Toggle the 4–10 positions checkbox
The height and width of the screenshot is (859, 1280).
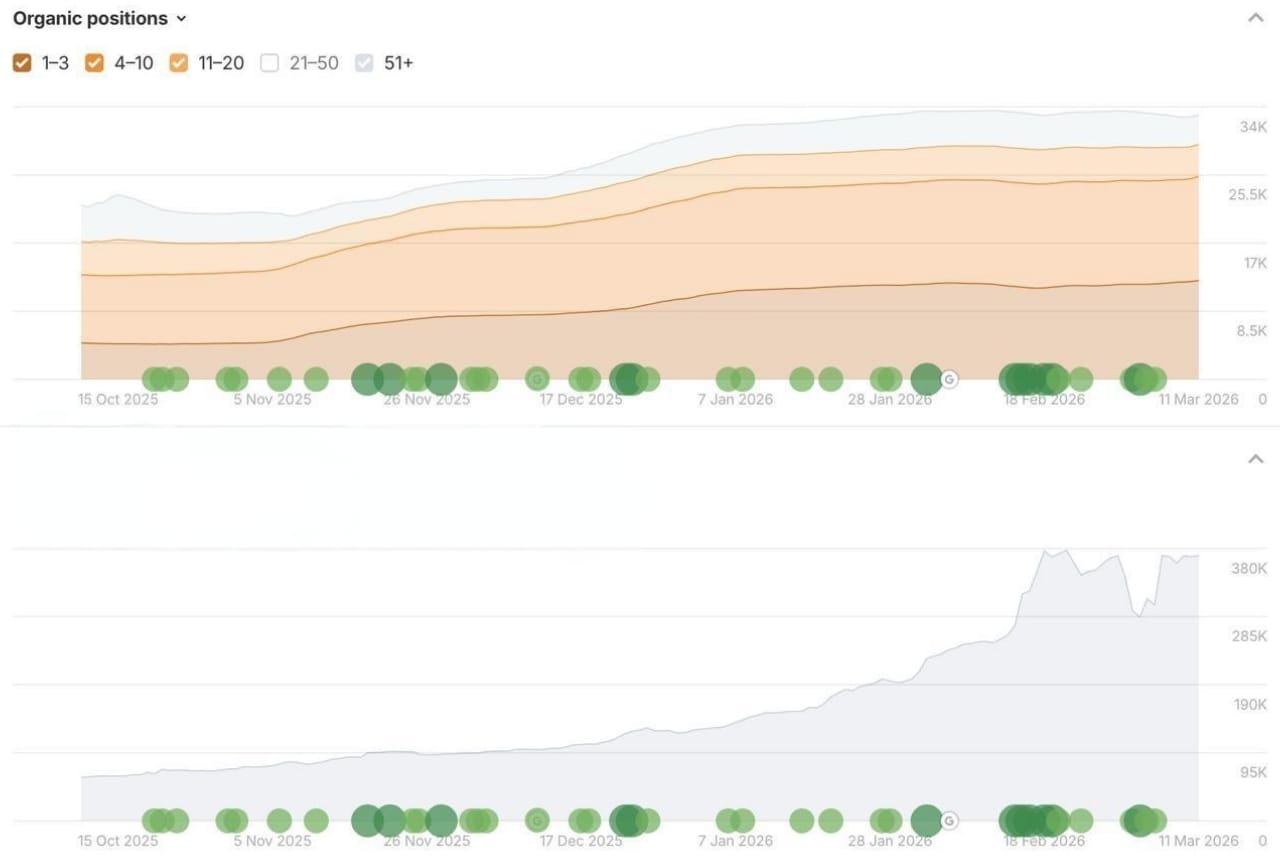95,63
